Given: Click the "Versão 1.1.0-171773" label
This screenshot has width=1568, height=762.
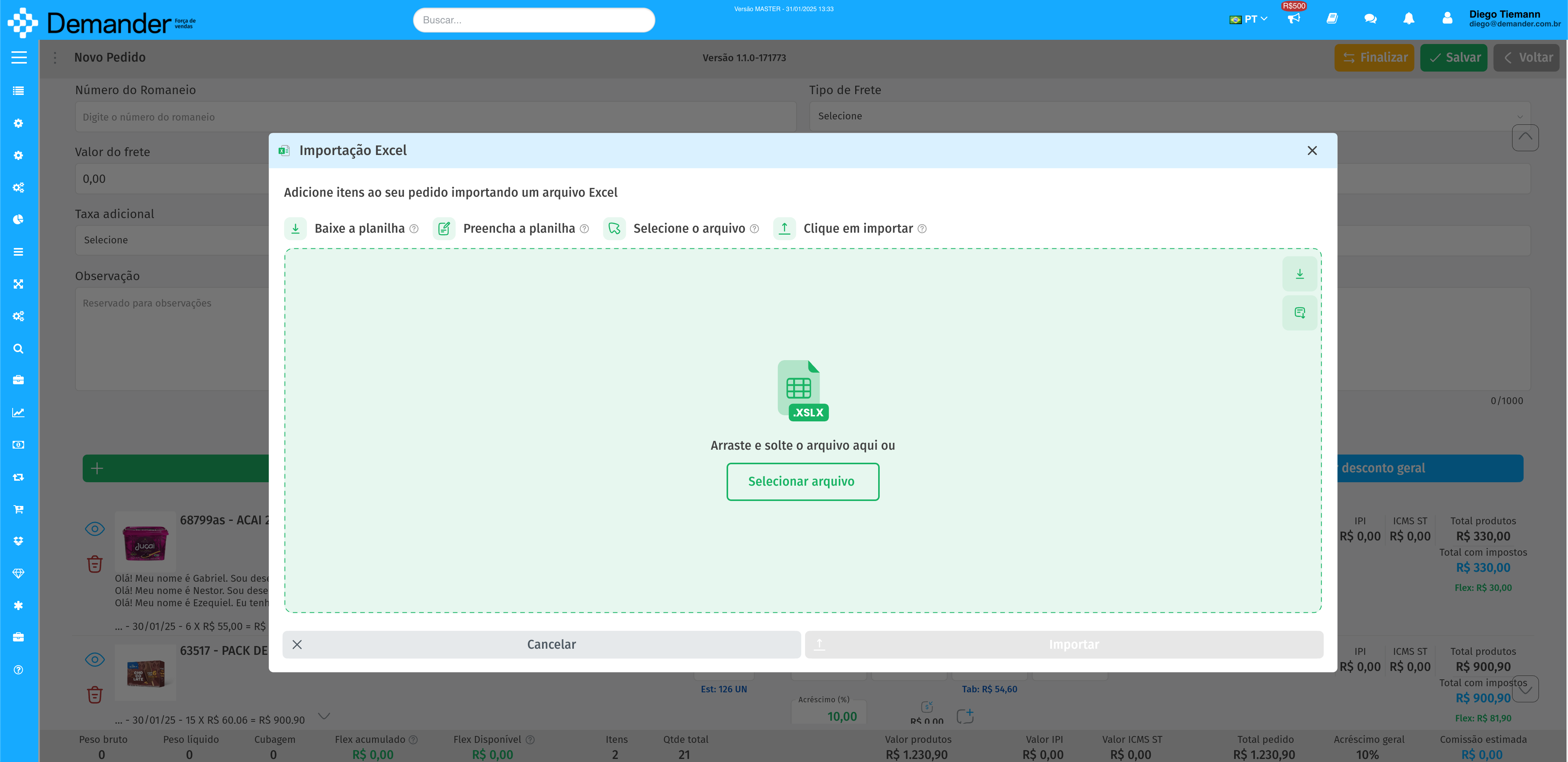Looking at the screenshot, I should pyautogui.click(x=744, y=58).
